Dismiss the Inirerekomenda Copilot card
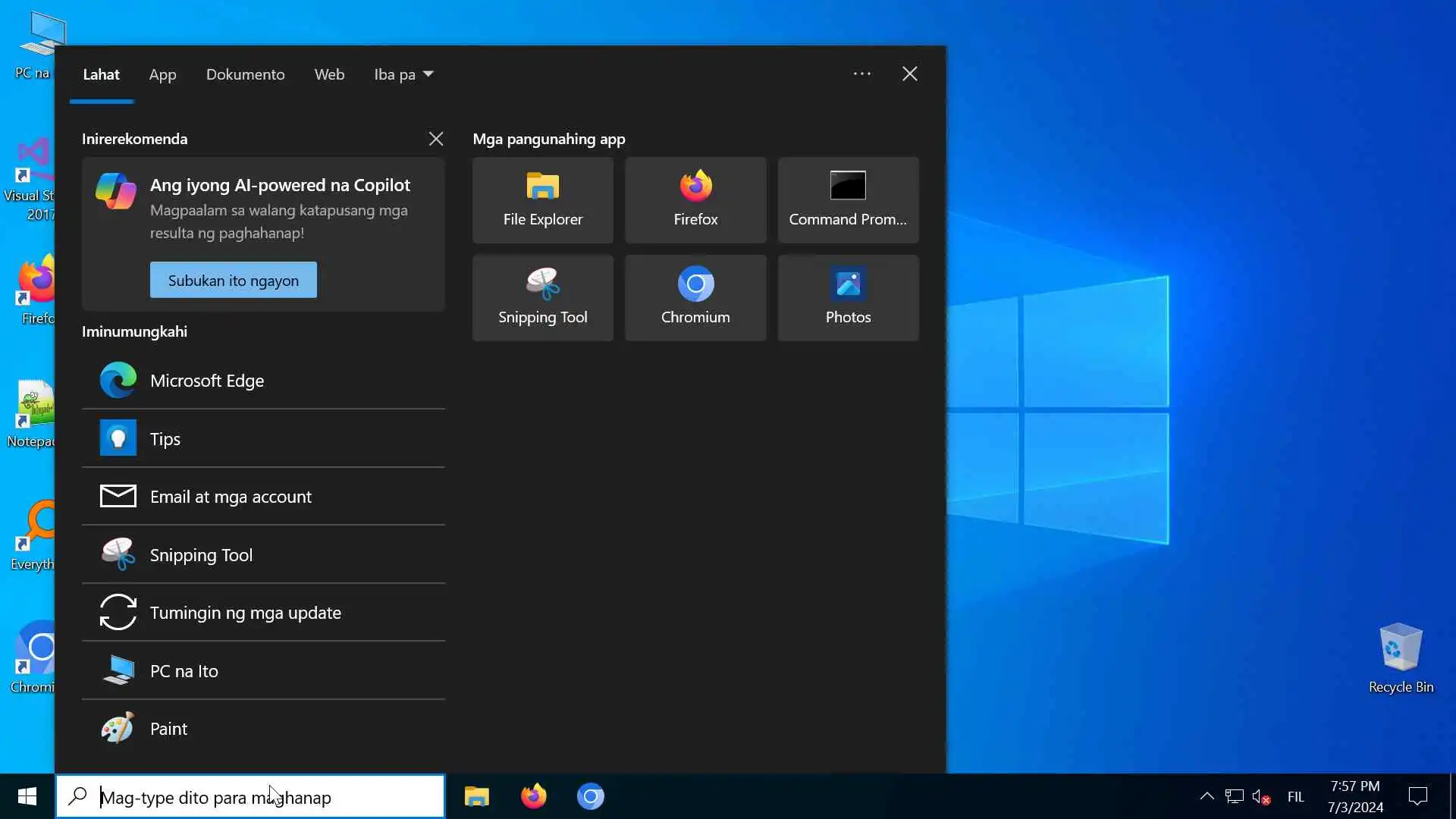Image resolution: width=1456 pixels, height=819 pixels. point(435,139)
